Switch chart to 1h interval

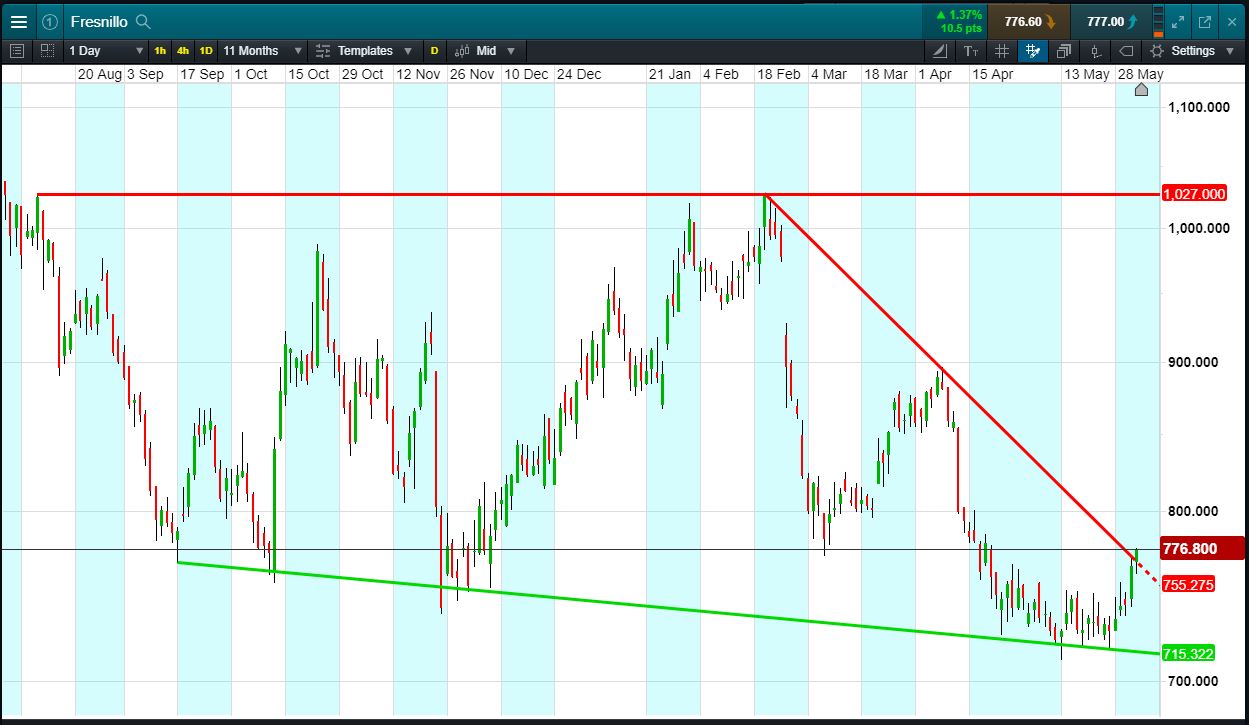pos(160,50)
